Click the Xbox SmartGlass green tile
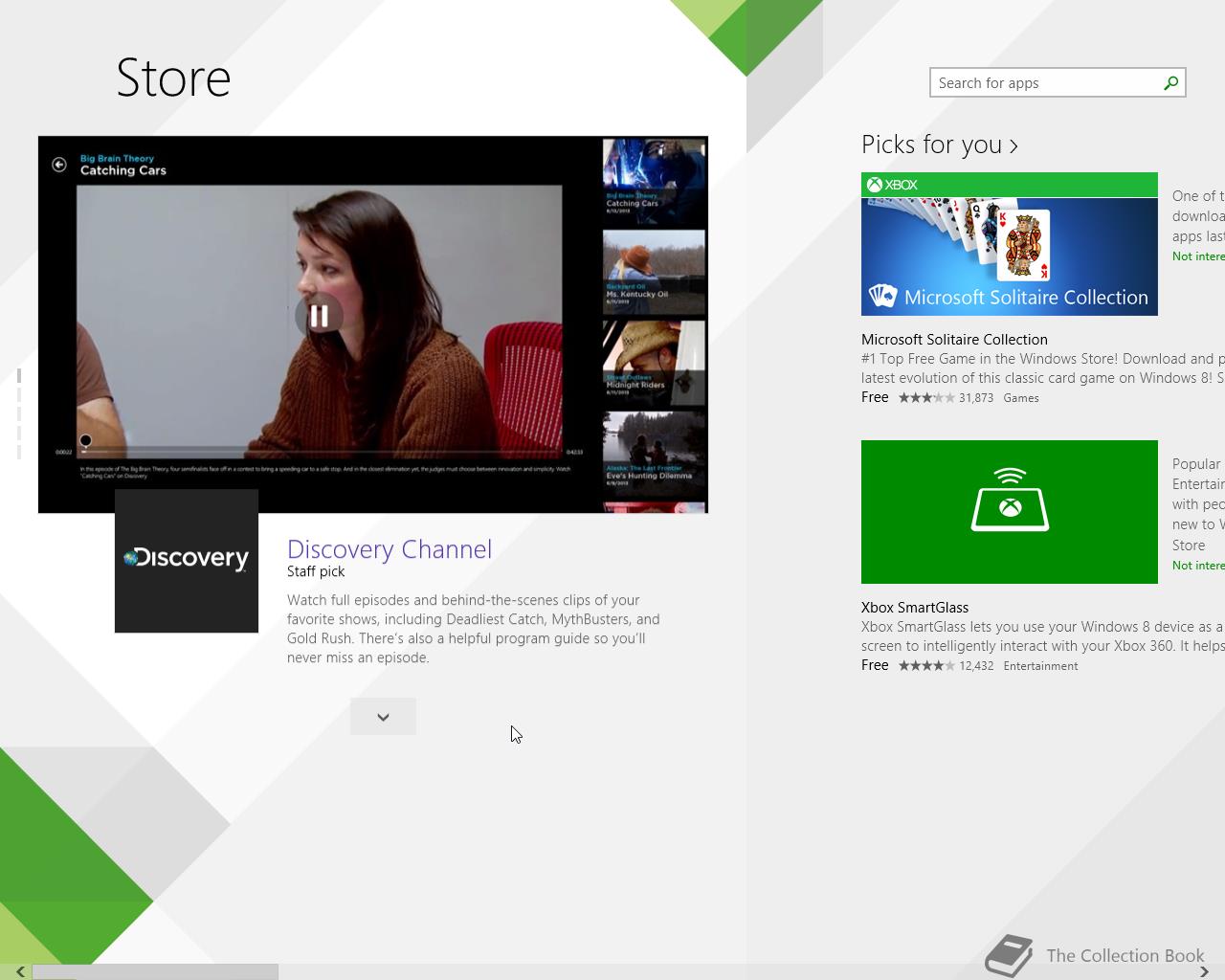Image resolution: width=1225 pixels, height=980 pixels. pyautogui.click(x=1010, y=512)
